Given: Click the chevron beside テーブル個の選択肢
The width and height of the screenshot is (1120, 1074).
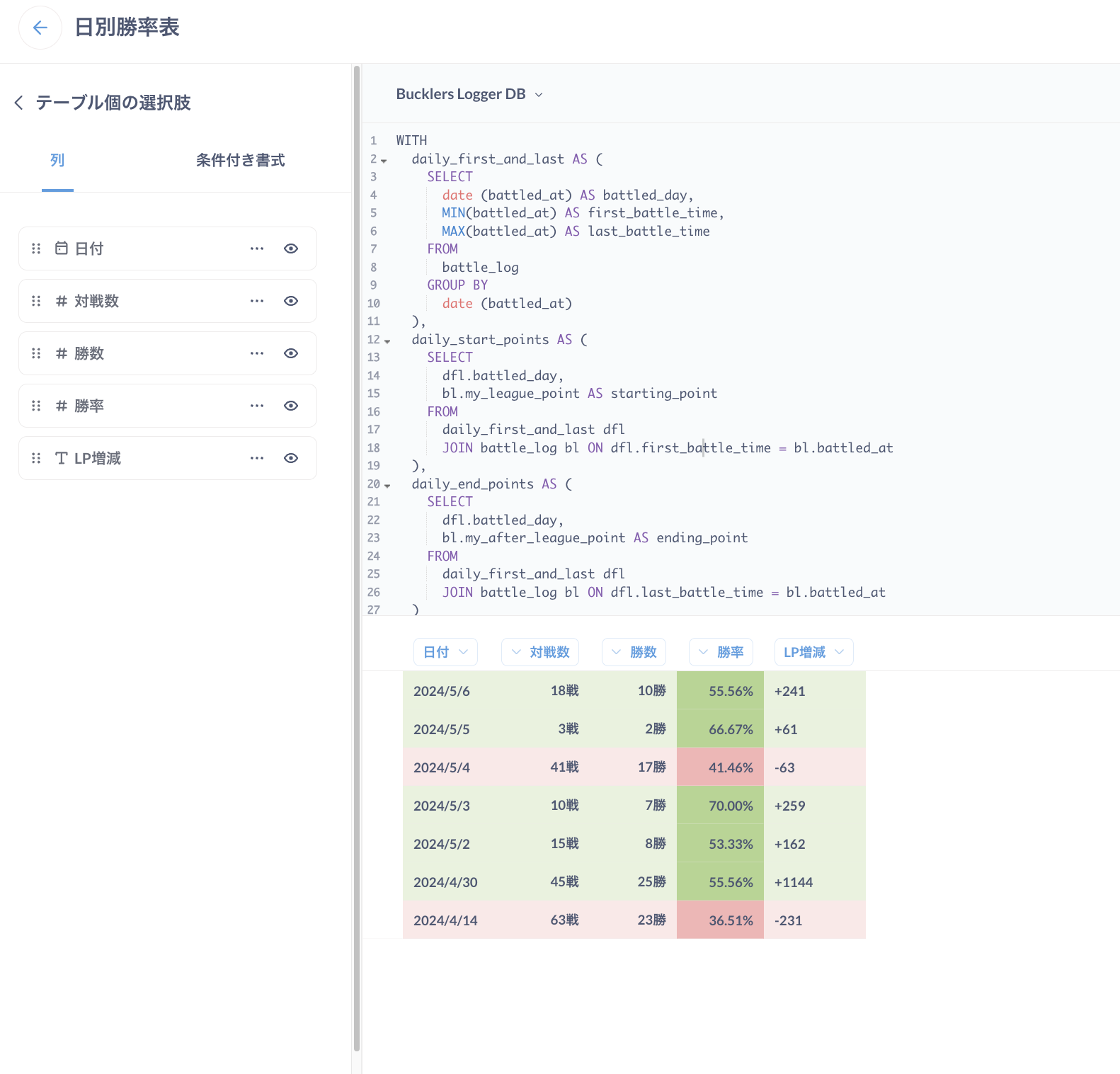Looking at the screenshot, I should [19, 103].
